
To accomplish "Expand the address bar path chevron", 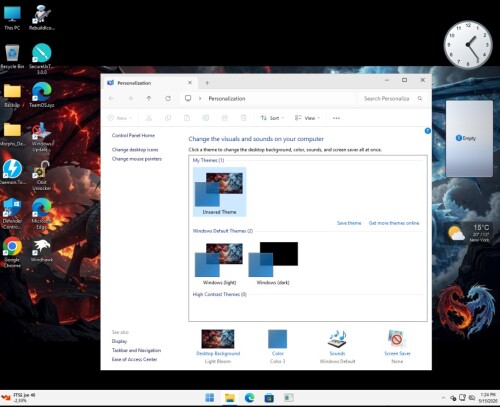I will click(x=200, y=98).
